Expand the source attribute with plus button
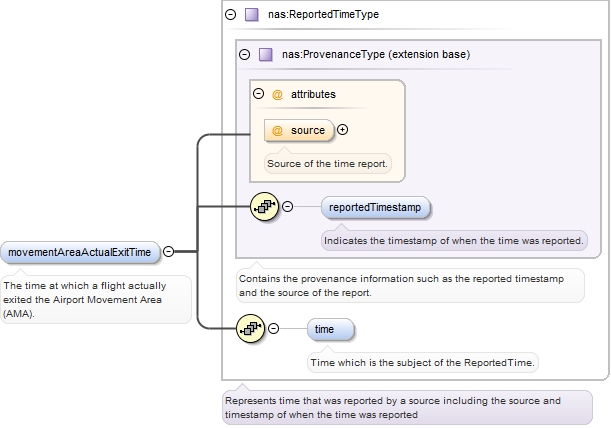 [343, 130]
